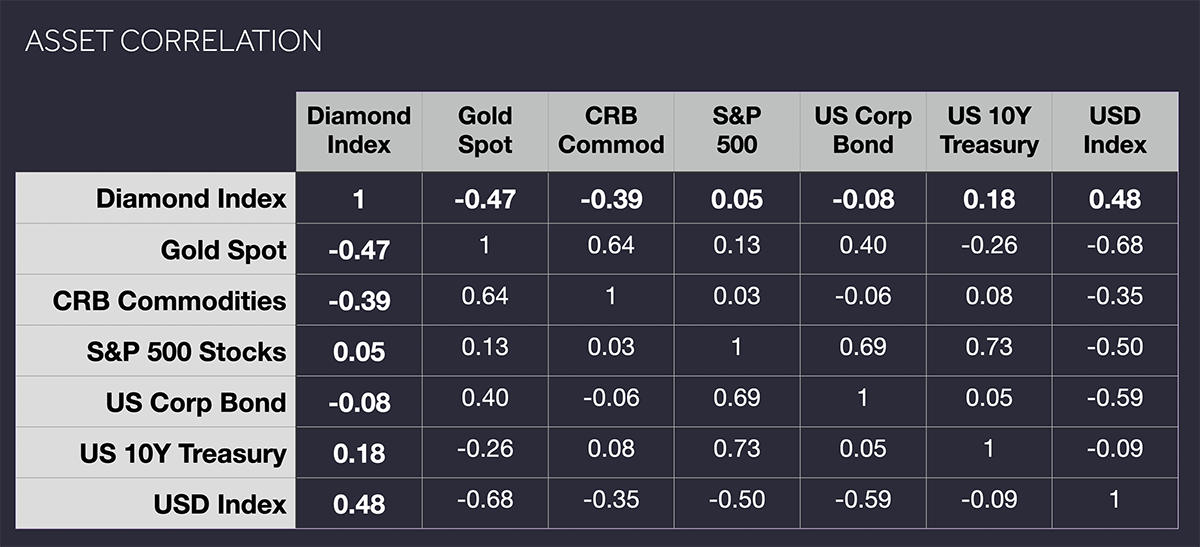
Task: Select 0.73 in the S&P 500 Stocks row
Action: (x=989, y=346)
